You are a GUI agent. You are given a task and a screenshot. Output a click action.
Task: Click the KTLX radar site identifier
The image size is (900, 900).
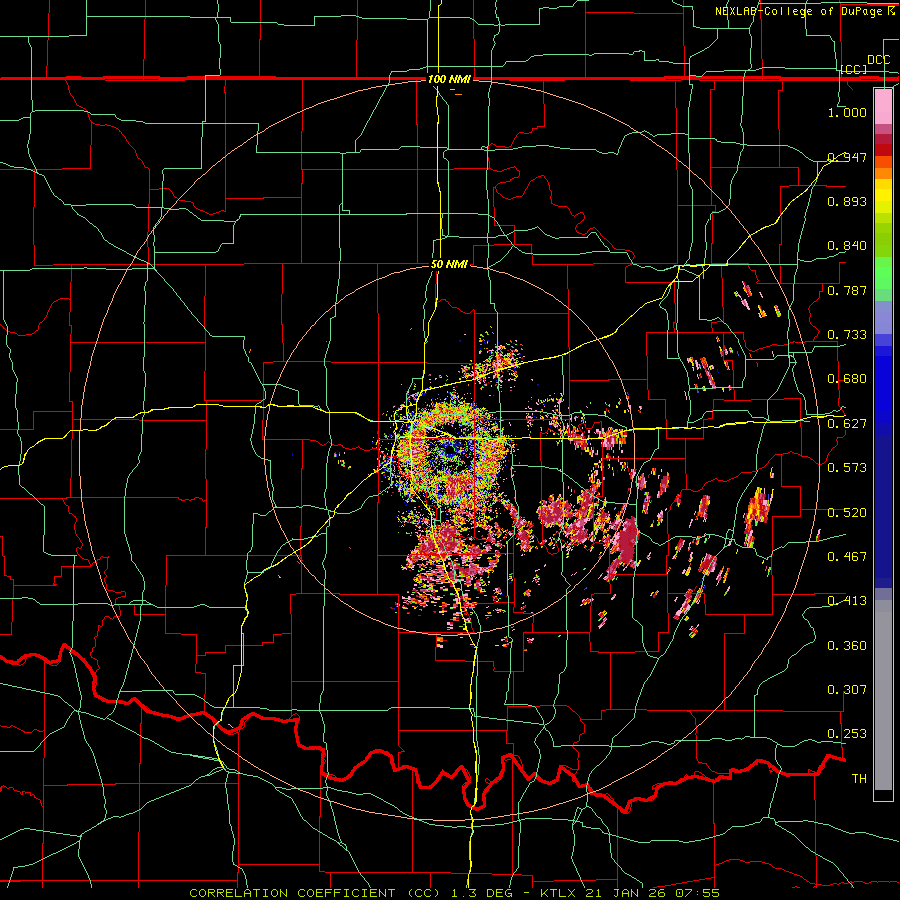coord(559,893)
